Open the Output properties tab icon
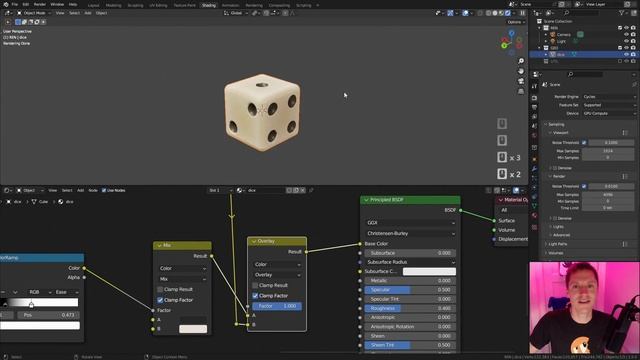 534,107
